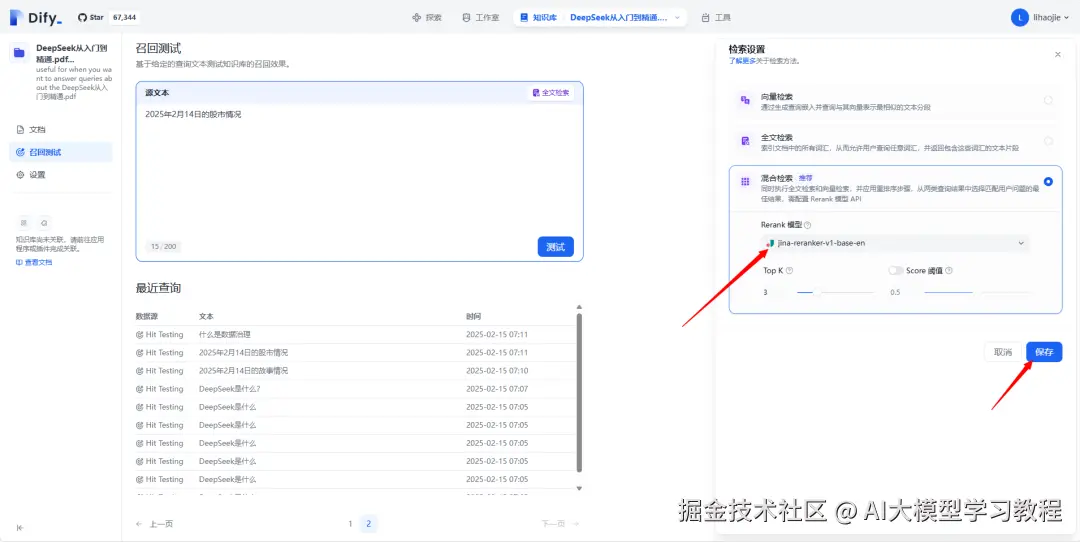Image resolution: width=1080 pixels, height=542 pixels.
Task: Adjust the Score 阈值 slider
Action: 977,293
